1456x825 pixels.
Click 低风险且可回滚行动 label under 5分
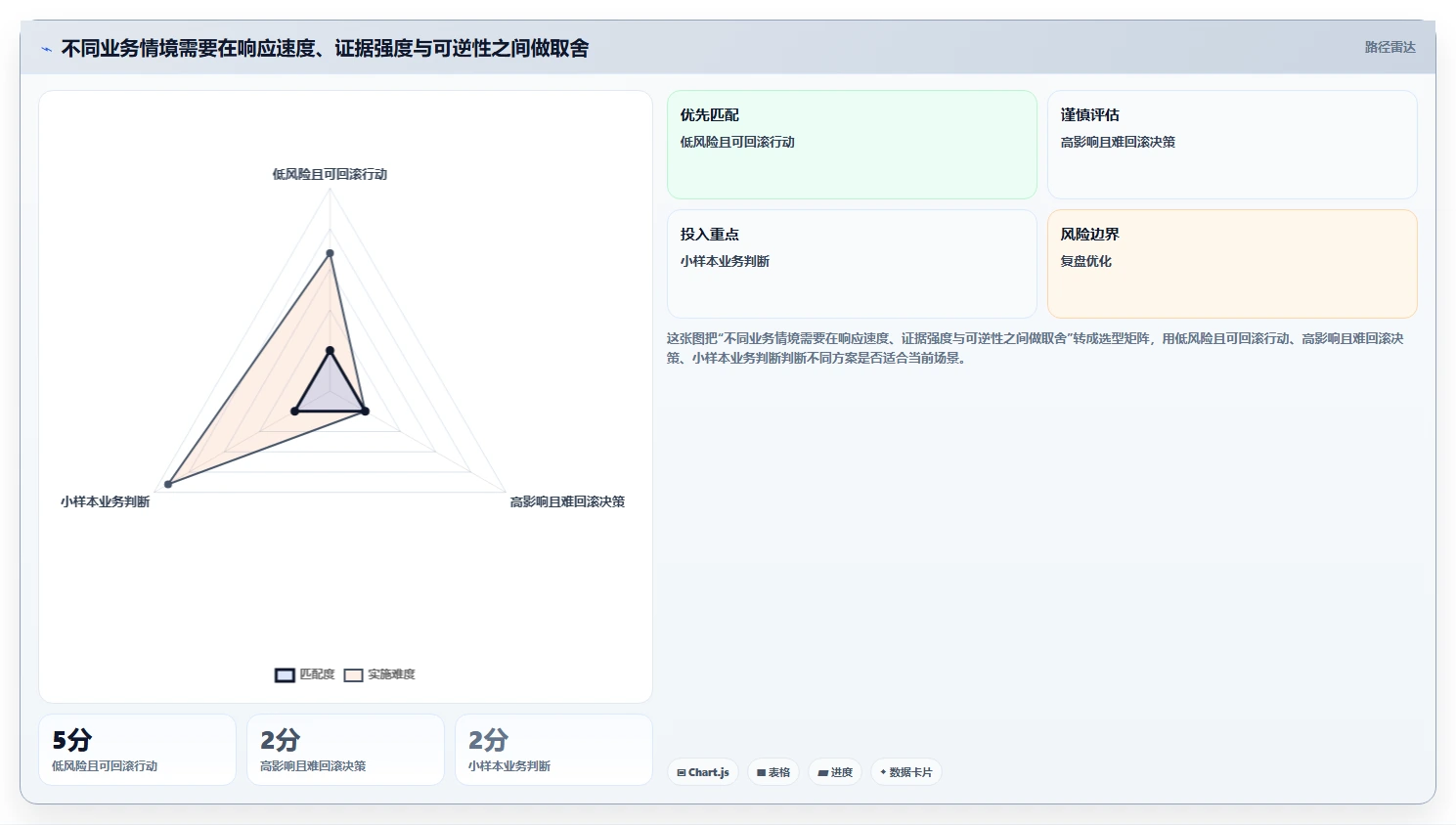(105, 766)
